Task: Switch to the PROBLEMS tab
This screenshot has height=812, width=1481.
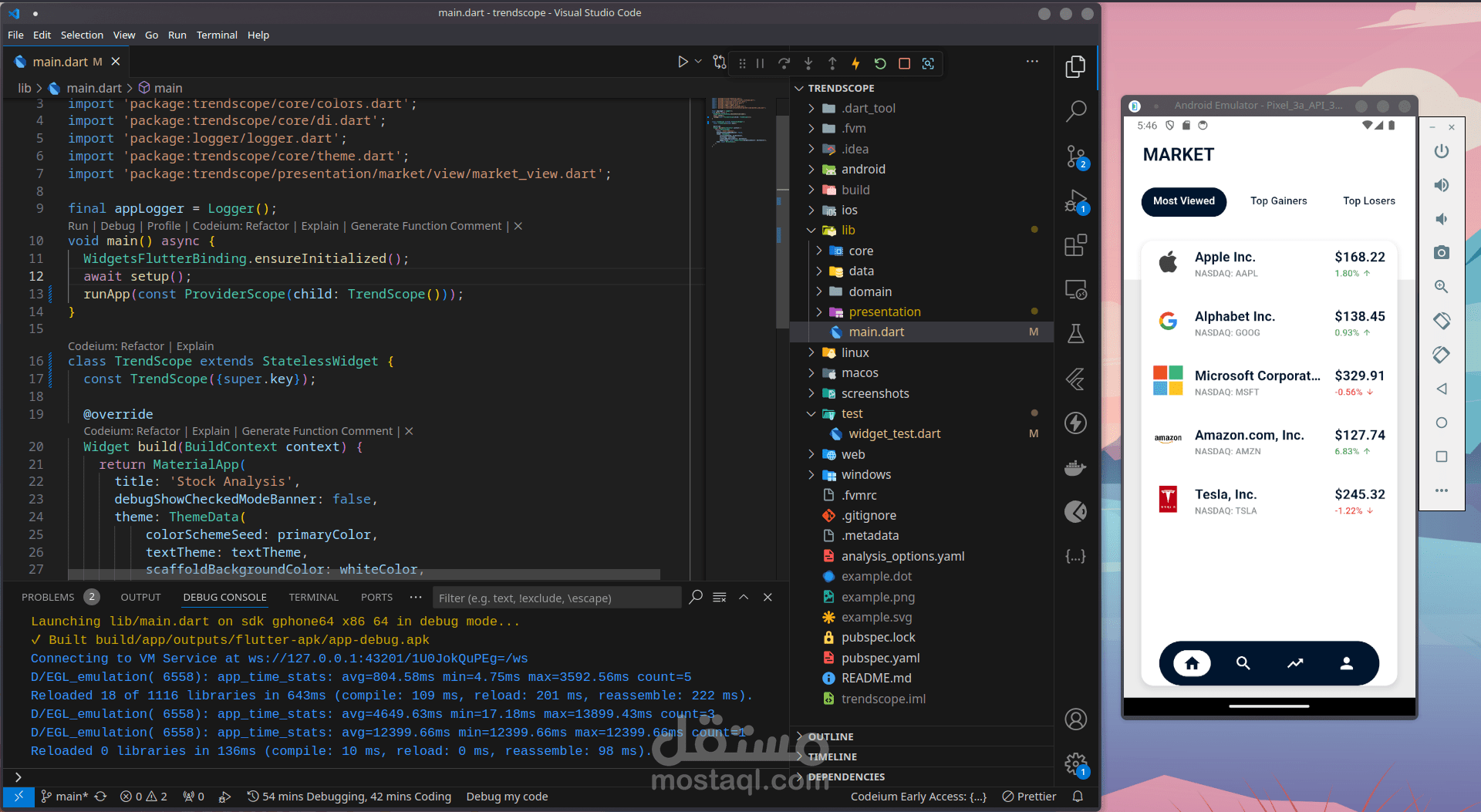Action: pos(48,597)
